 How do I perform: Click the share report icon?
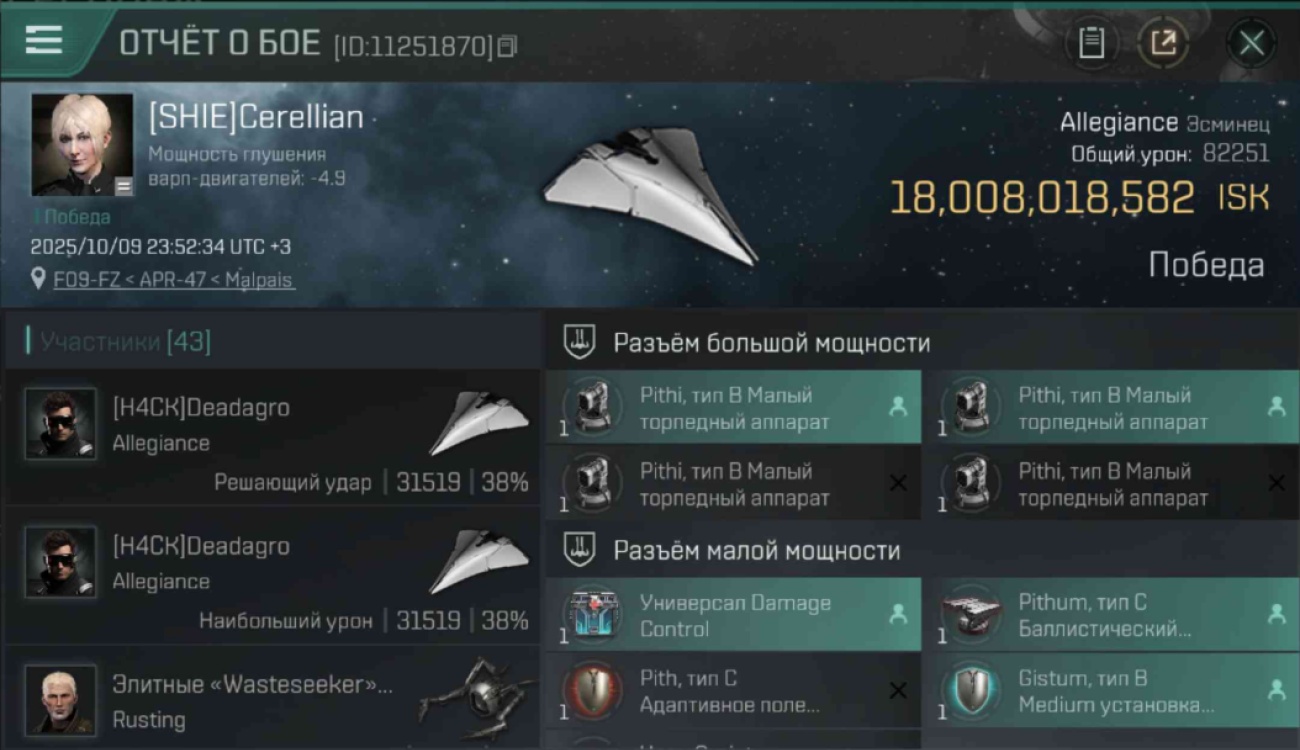pos(1163,43)
